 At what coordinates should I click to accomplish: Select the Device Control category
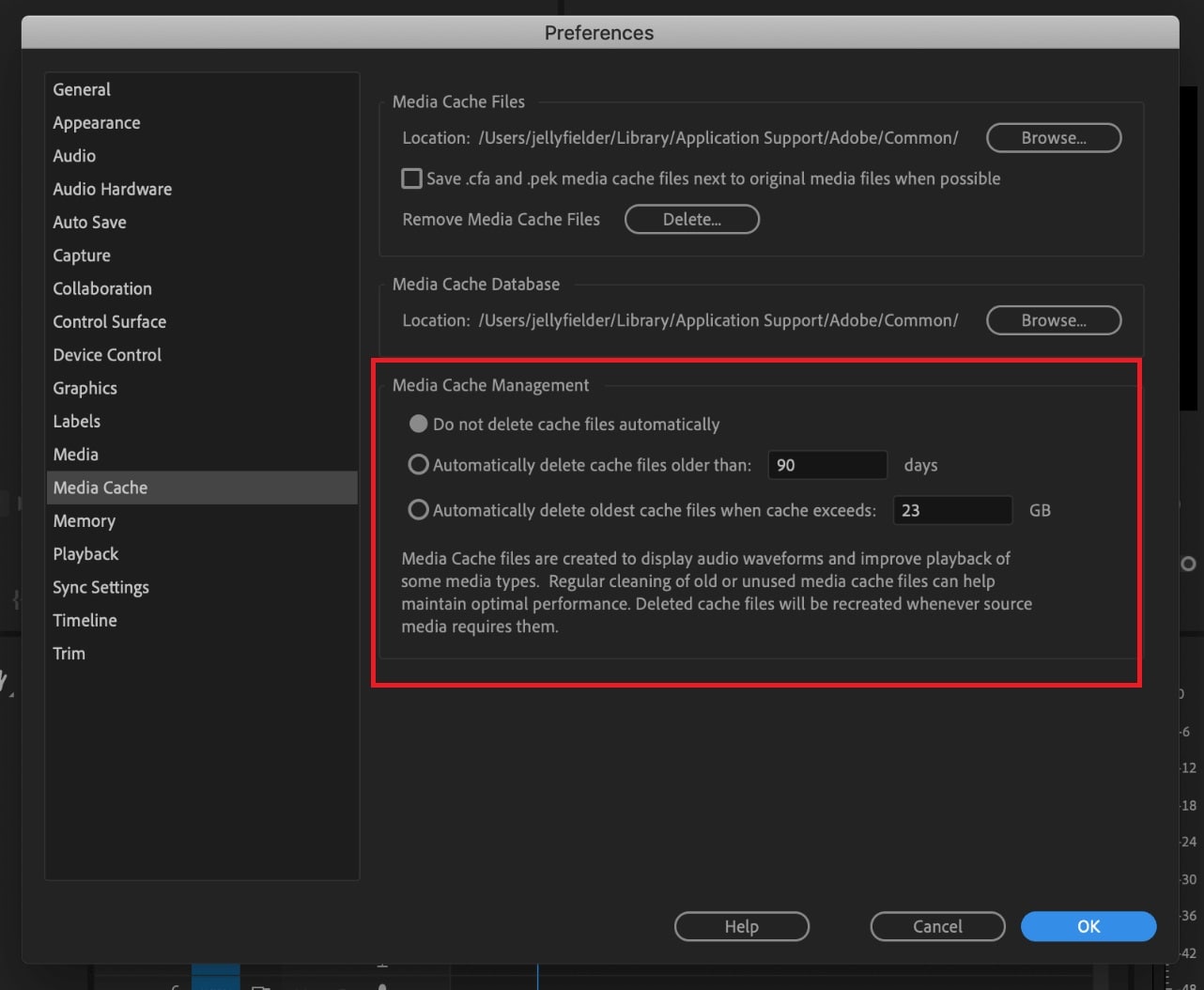(x=201, y=355)
